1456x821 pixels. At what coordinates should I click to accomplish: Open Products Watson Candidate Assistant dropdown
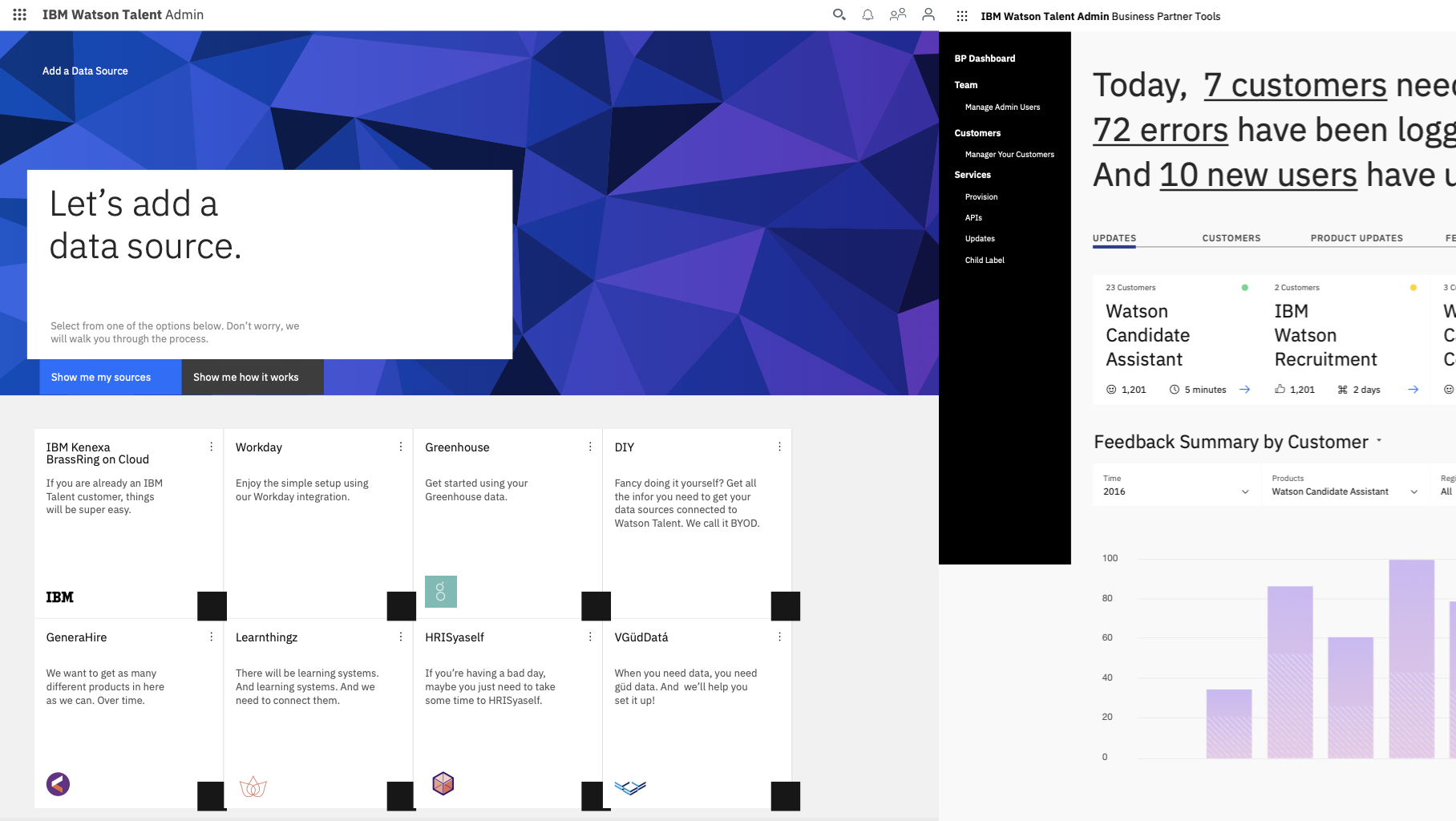[1345, 485]
